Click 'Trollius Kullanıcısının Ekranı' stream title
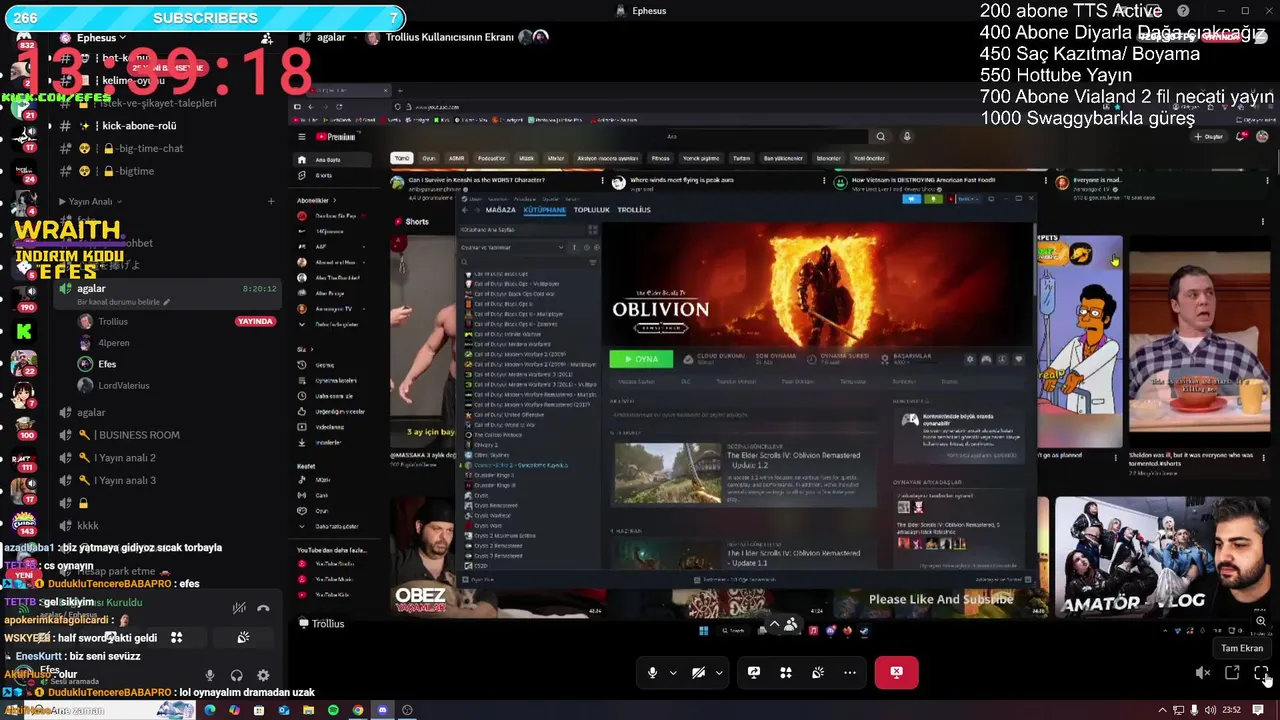The image size is (1280, 720). point(449,37)
